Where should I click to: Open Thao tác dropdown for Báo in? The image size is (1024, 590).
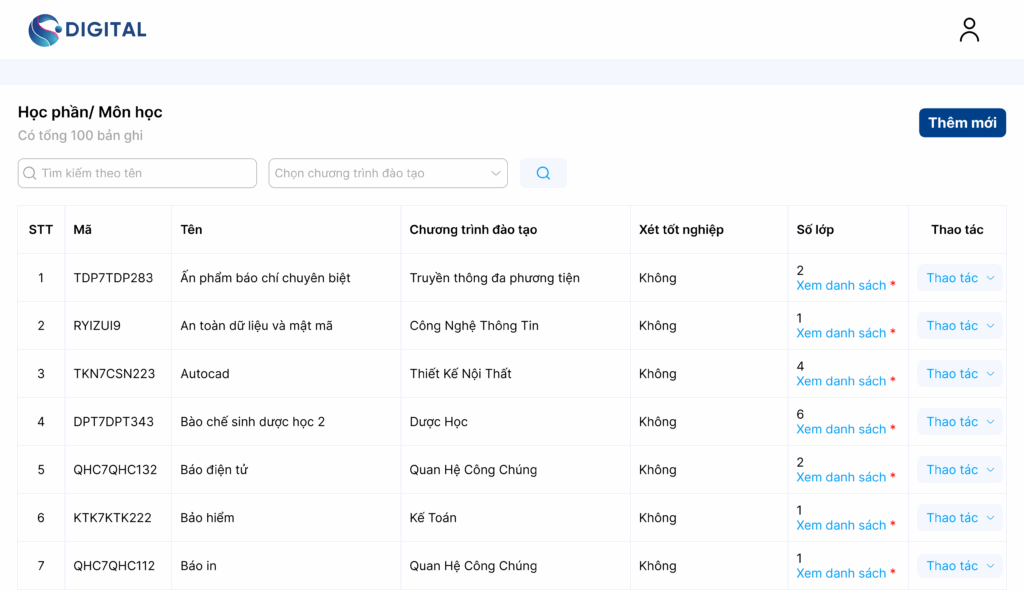pos(959,566)
